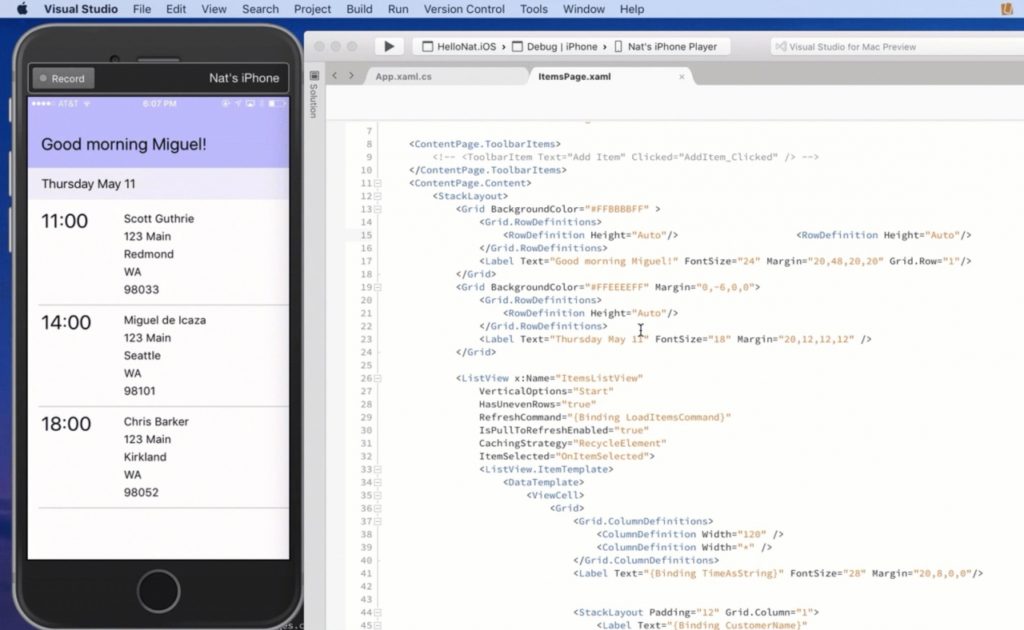Click the "Good morning Miguel!" string on line 17

click(x=615, y=261)
